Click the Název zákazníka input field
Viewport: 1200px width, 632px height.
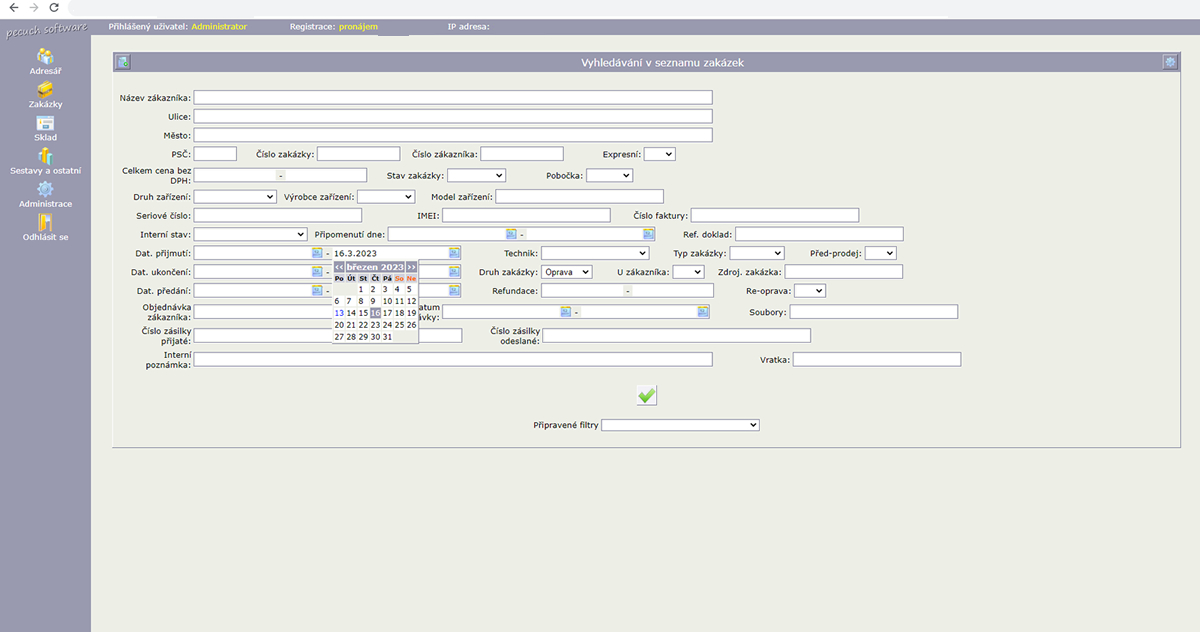pos(453,97)
